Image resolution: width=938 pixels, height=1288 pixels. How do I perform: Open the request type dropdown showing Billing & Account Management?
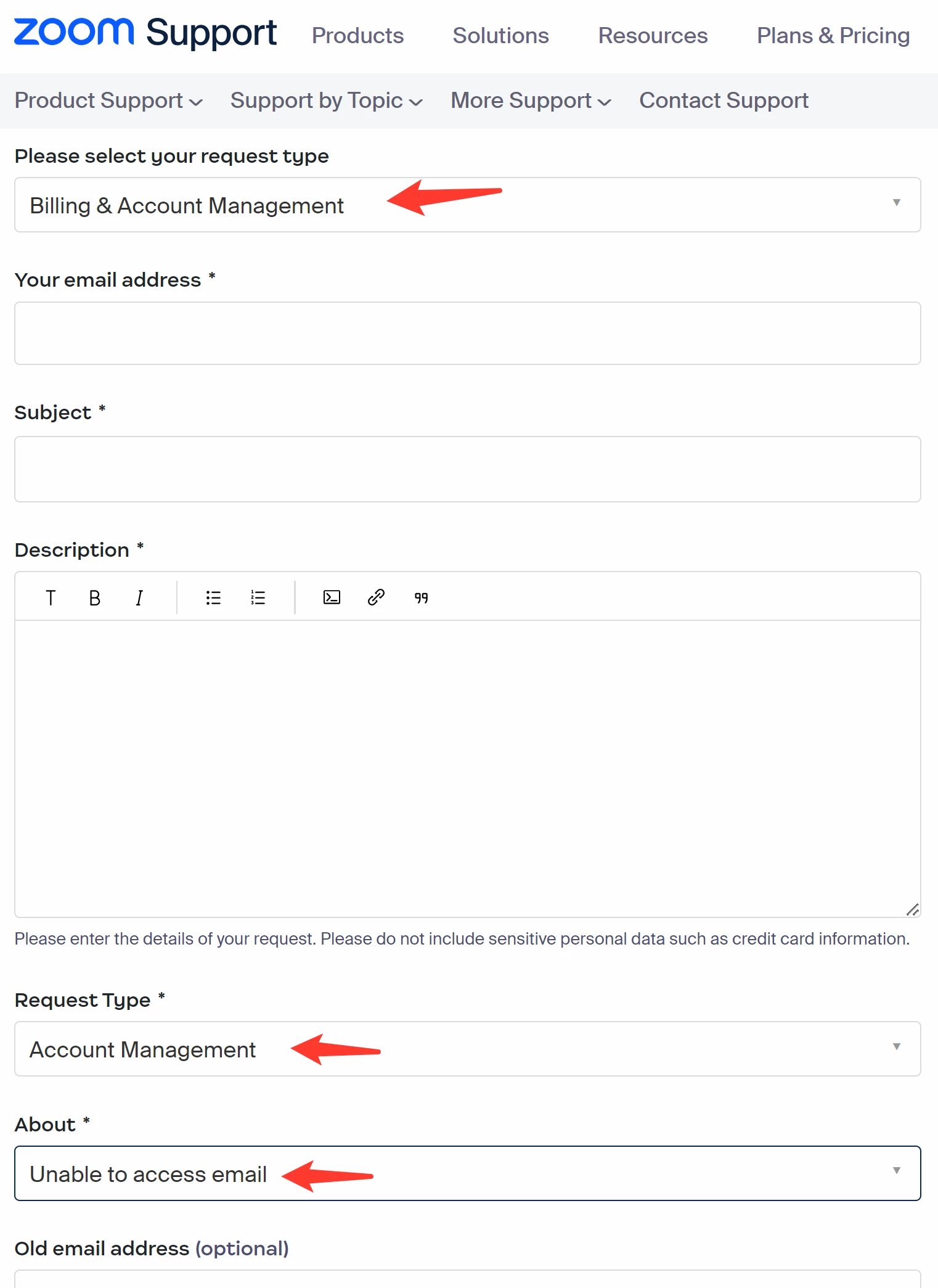coord(468,205)
